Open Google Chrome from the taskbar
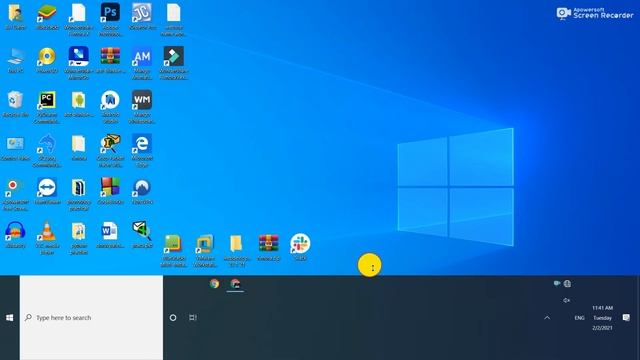Image resolution: width=640 pixels, height=360 pixels. point(214,284)
